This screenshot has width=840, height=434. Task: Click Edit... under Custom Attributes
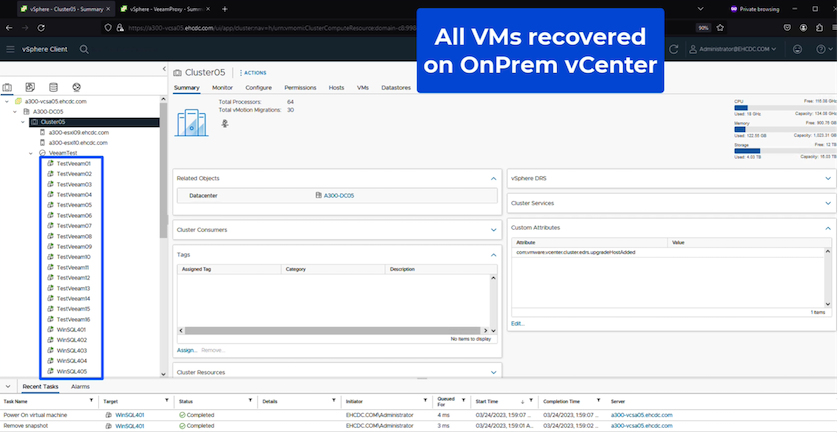(x=518, y=324)
